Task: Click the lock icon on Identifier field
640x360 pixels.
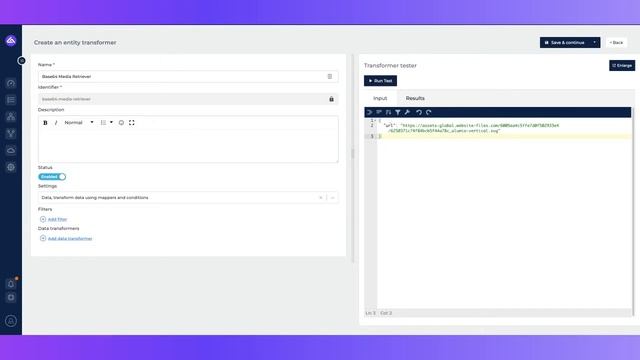Action: pos(331,99)
